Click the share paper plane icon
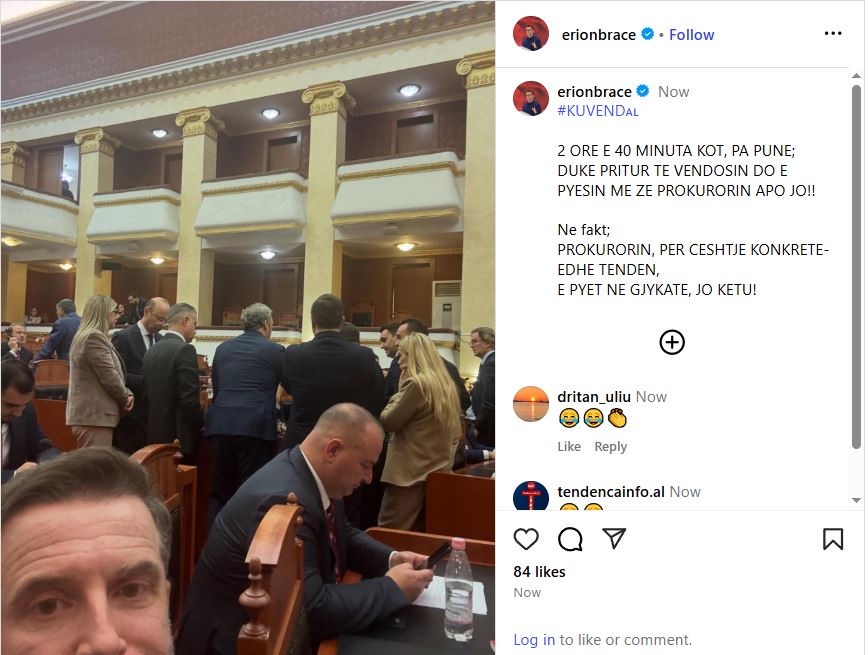Screen dimensions: 868x655 (x=613, y=538)
